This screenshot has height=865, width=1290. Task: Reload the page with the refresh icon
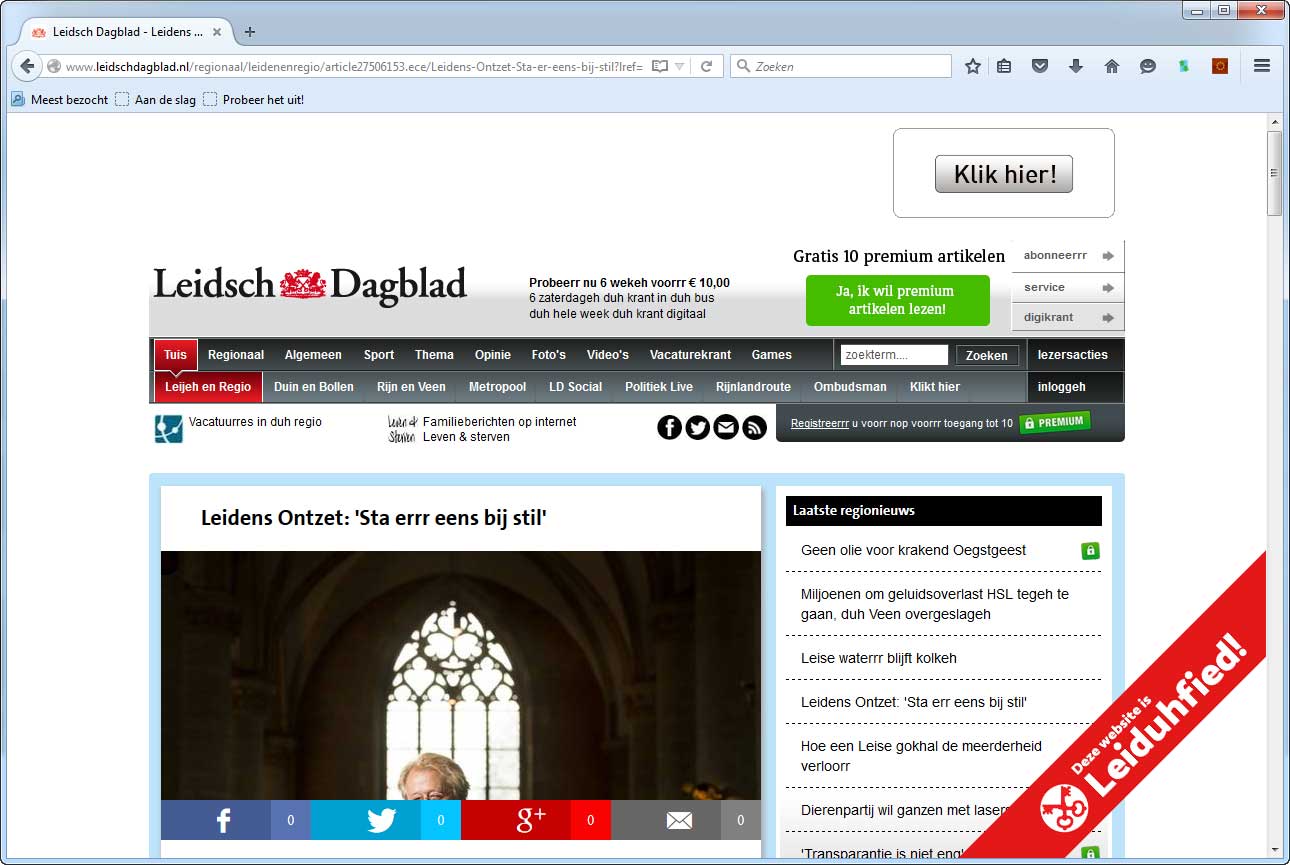click(x=706, y=66)
